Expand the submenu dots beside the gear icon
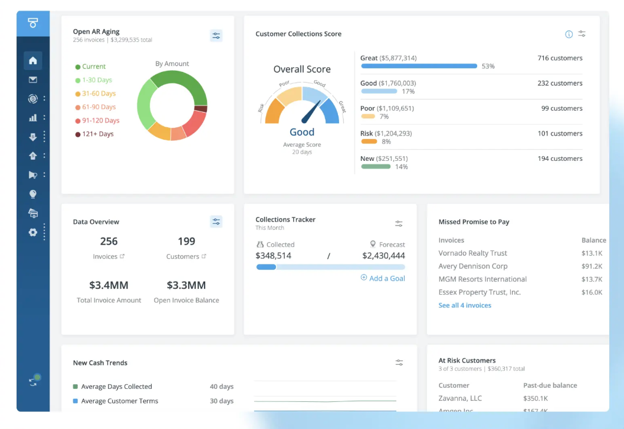 pos(44,232)
